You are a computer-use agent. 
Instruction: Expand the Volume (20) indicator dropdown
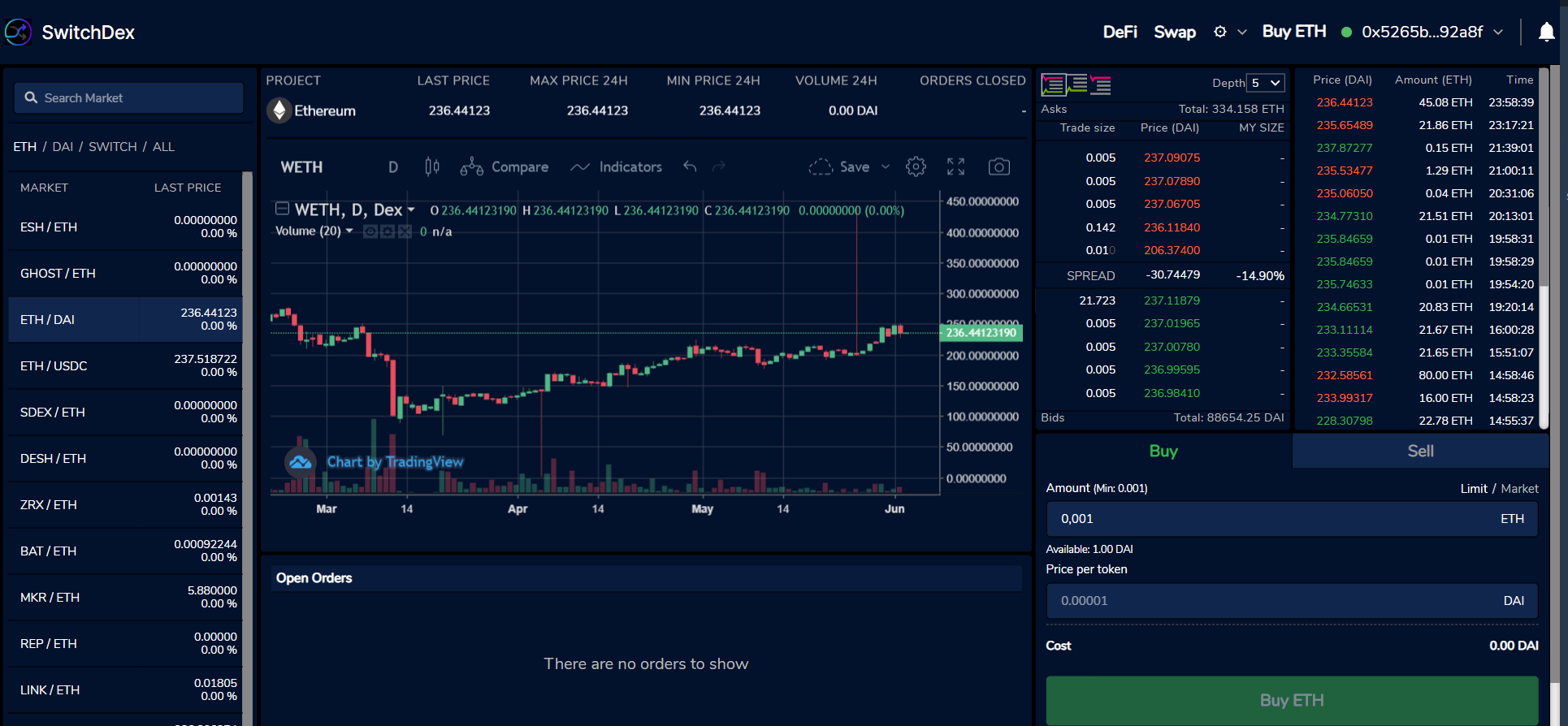pyautogui.click(x=349, y=231)
